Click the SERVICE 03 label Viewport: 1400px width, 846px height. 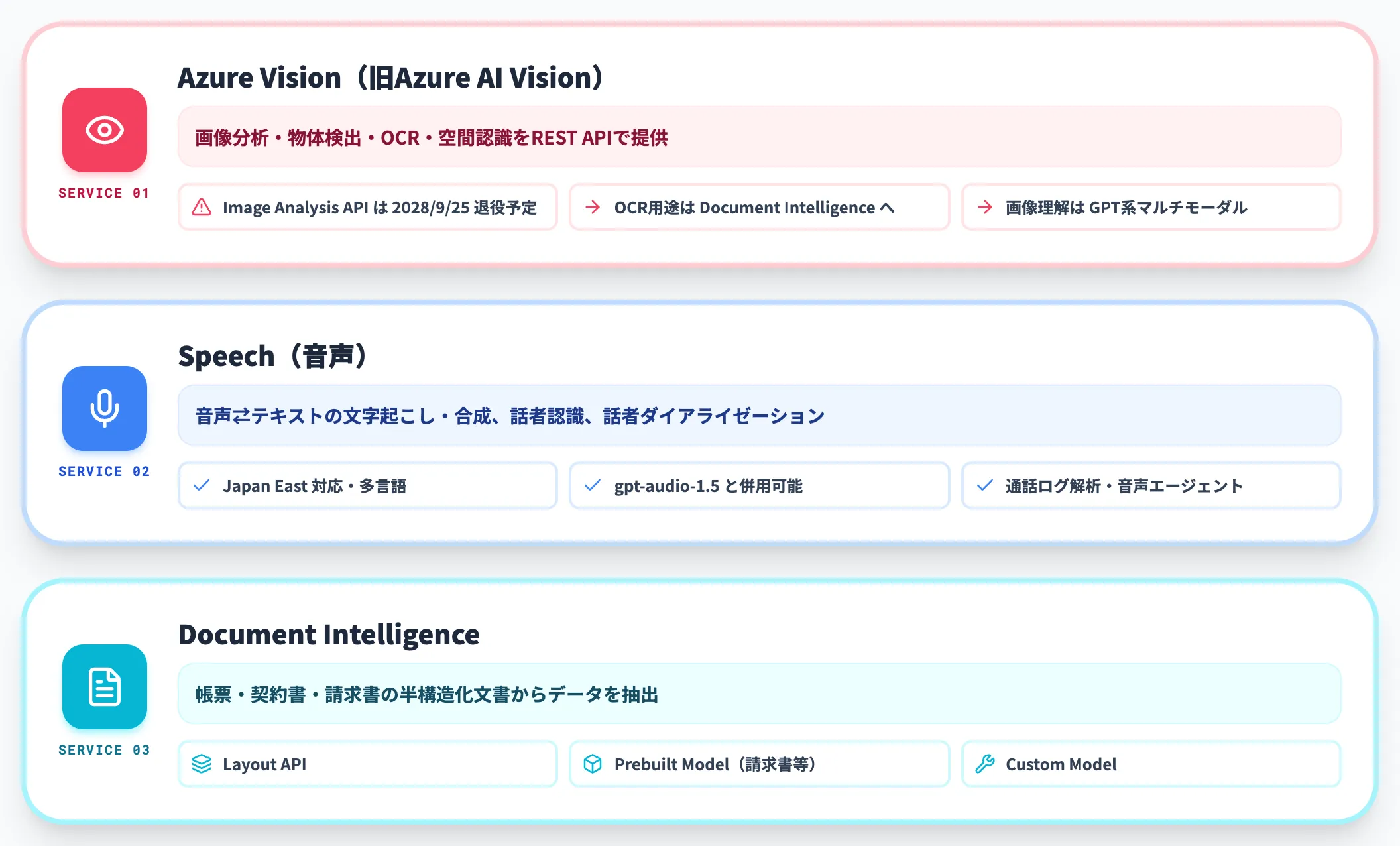[x=104, y=750]
